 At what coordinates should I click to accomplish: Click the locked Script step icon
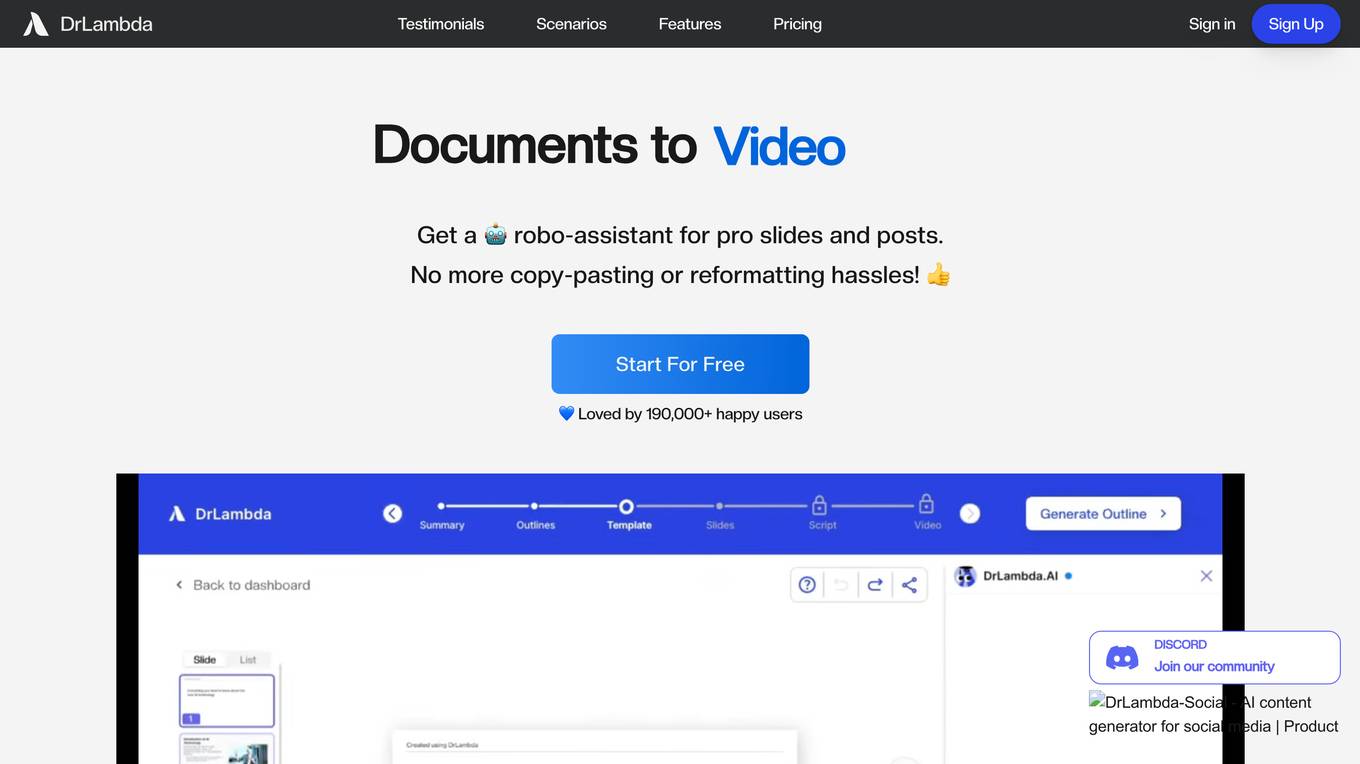[x=819, y=504]
